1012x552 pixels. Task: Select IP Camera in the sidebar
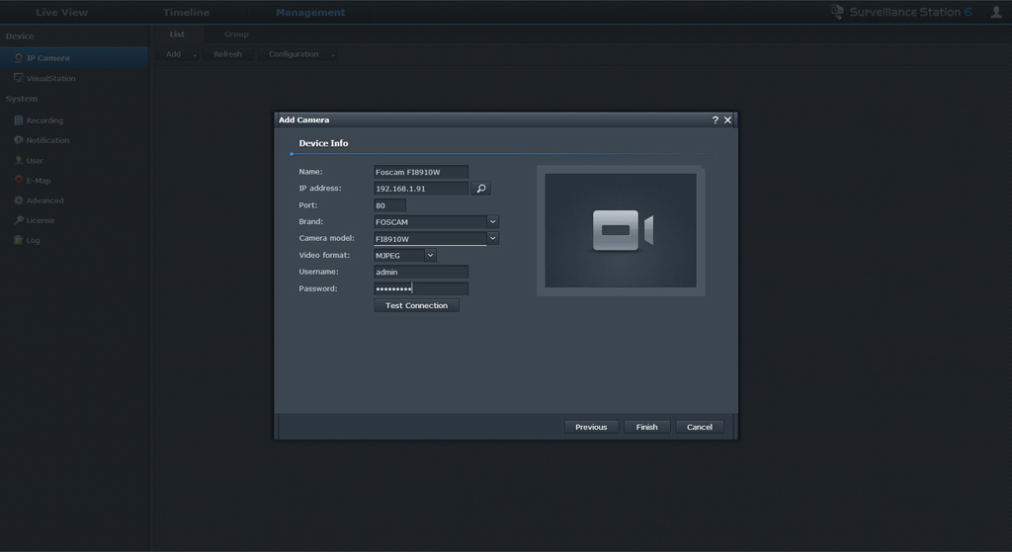click(x=47, y=58)
